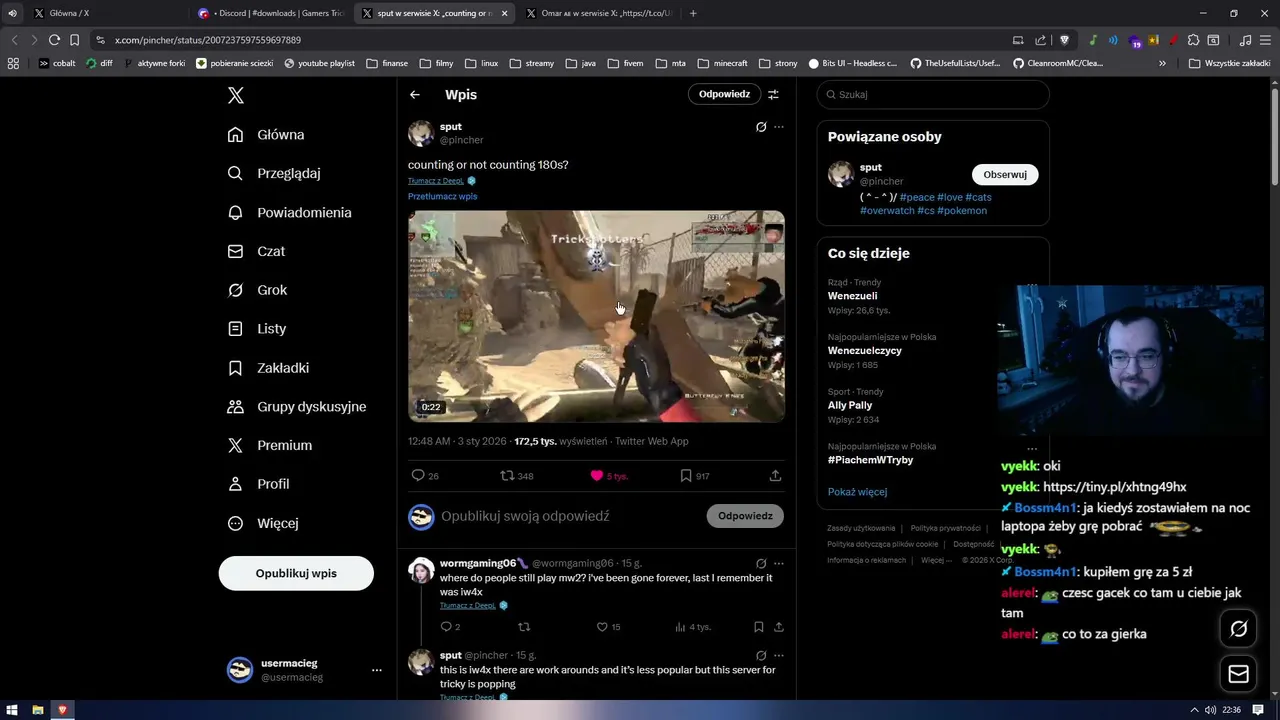This screenshot has height=720, width=1280.
Task: Click Przetłumacz wpis link
Action: [442, 196]
